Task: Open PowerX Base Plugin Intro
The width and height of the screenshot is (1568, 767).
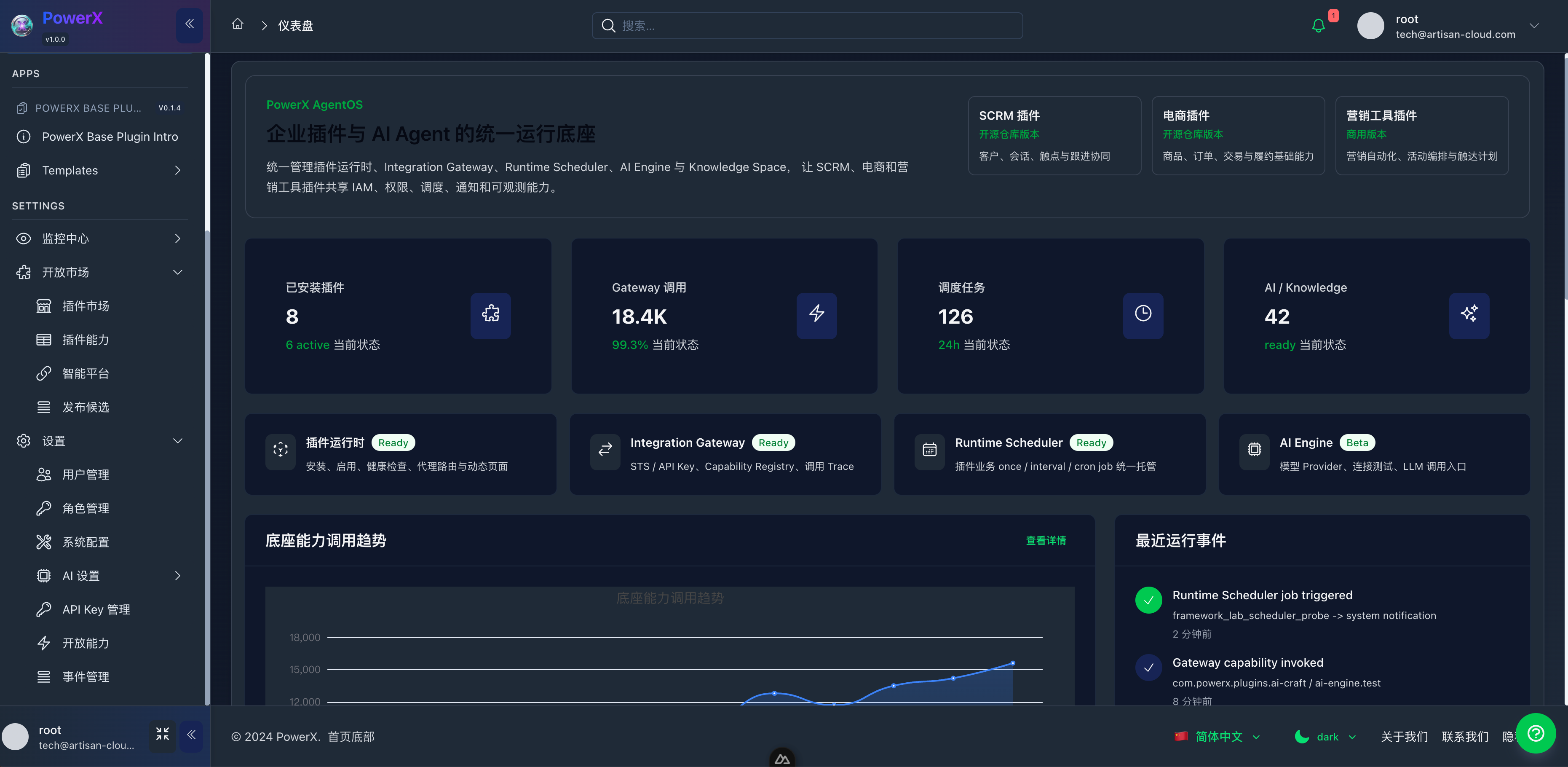Action: 100,137
